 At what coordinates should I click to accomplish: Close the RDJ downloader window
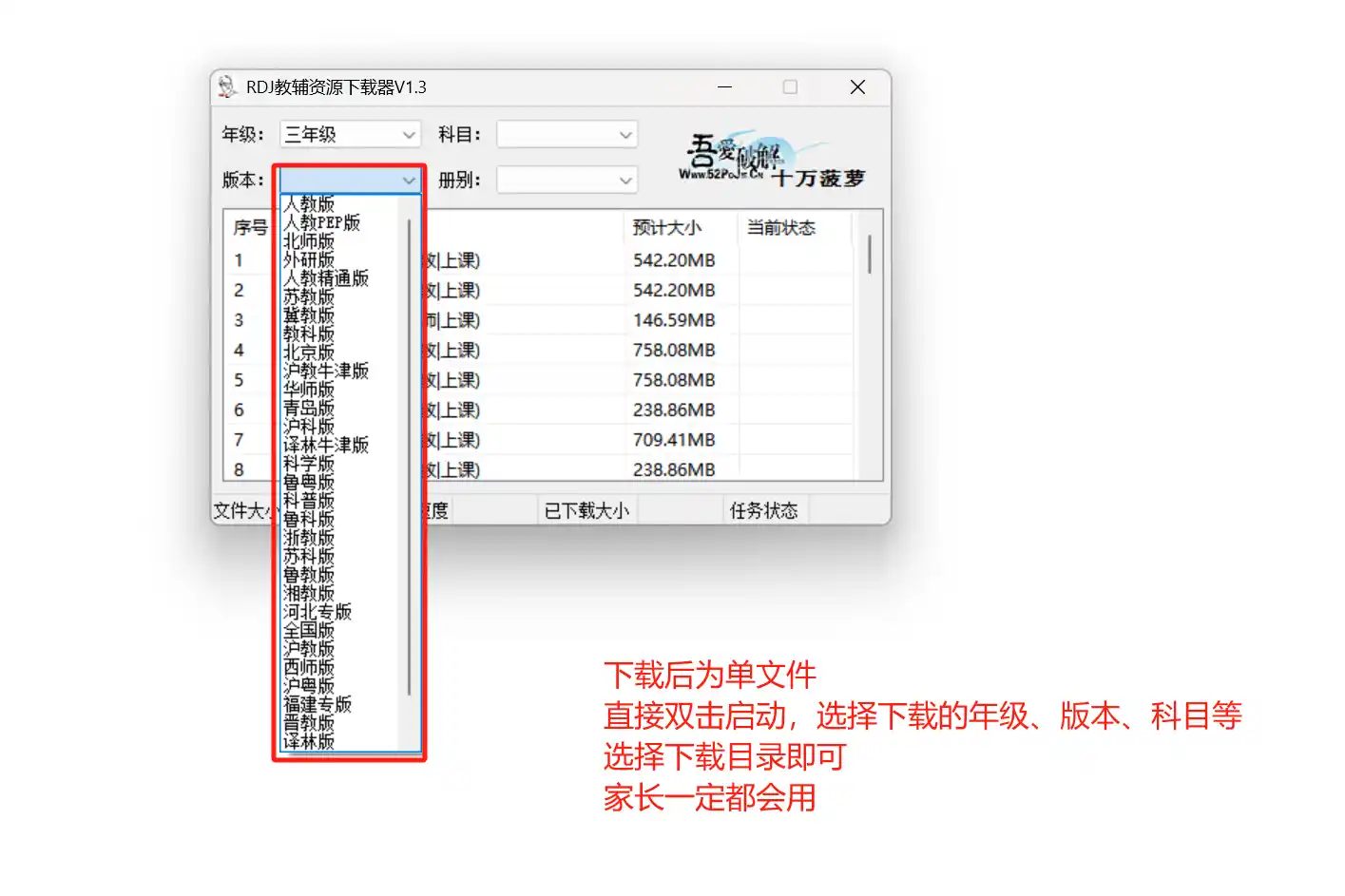coord(857,87)
